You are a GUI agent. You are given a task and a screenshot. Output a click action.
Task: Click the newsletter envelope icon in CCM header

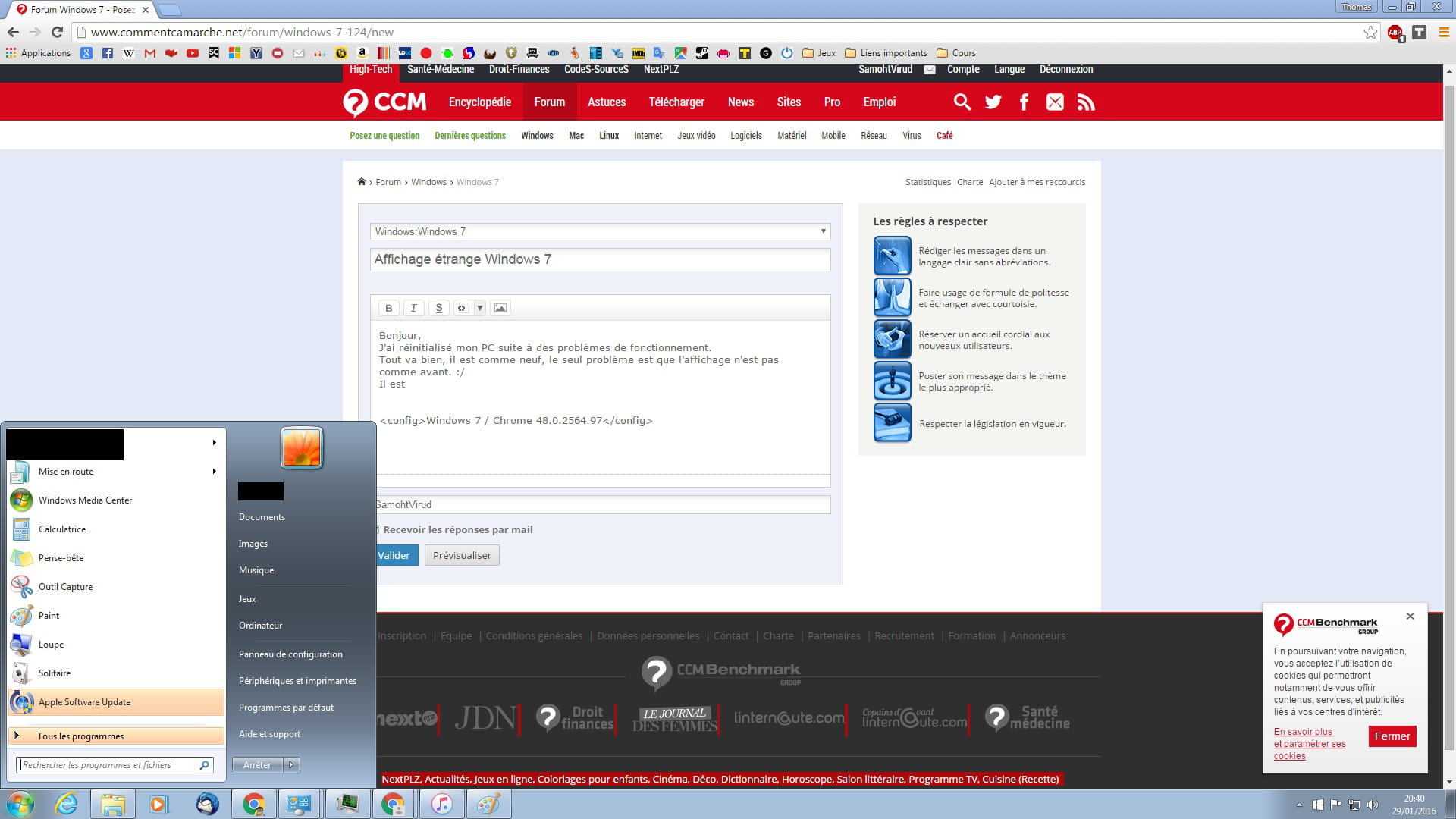[x=1055, y=102]
